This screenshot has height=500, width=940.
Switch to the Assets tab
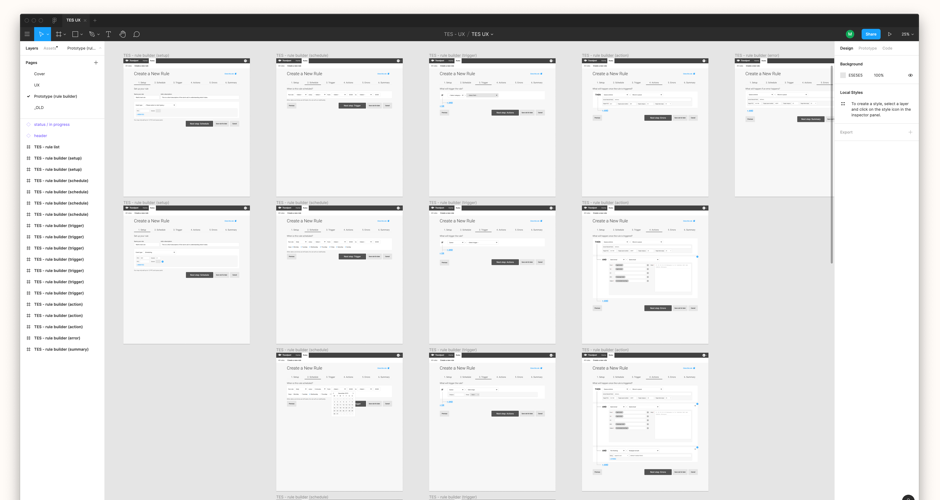click(x=50, y=48)
